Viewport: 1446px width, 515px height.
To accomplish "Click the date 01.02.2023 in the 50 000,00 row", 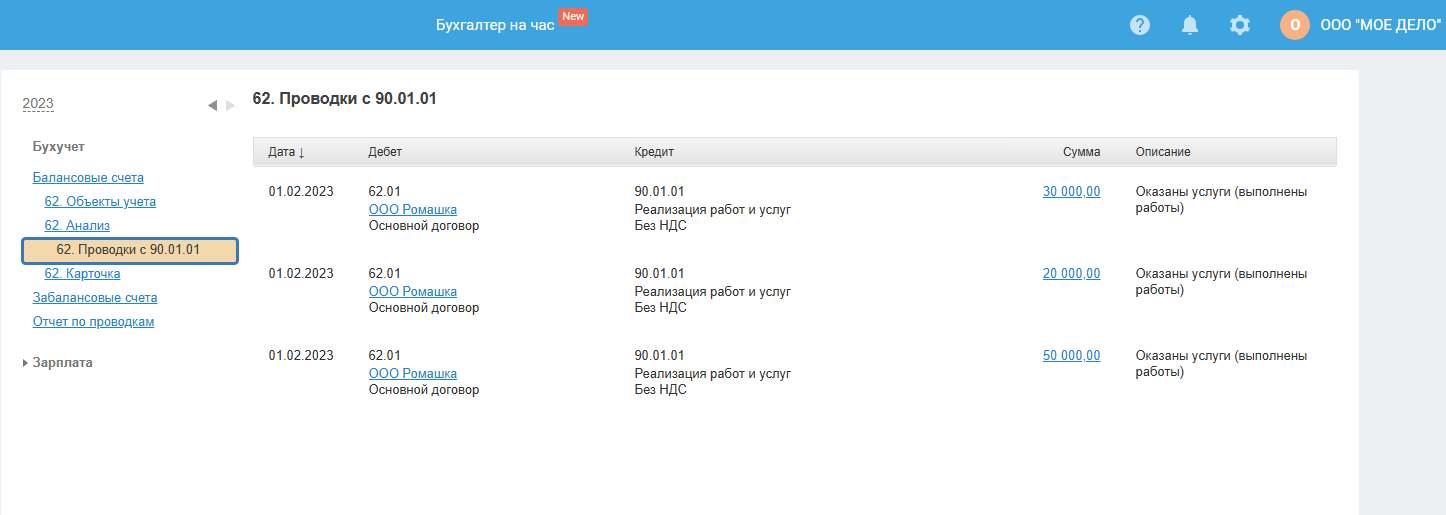I will coord(301,356).
